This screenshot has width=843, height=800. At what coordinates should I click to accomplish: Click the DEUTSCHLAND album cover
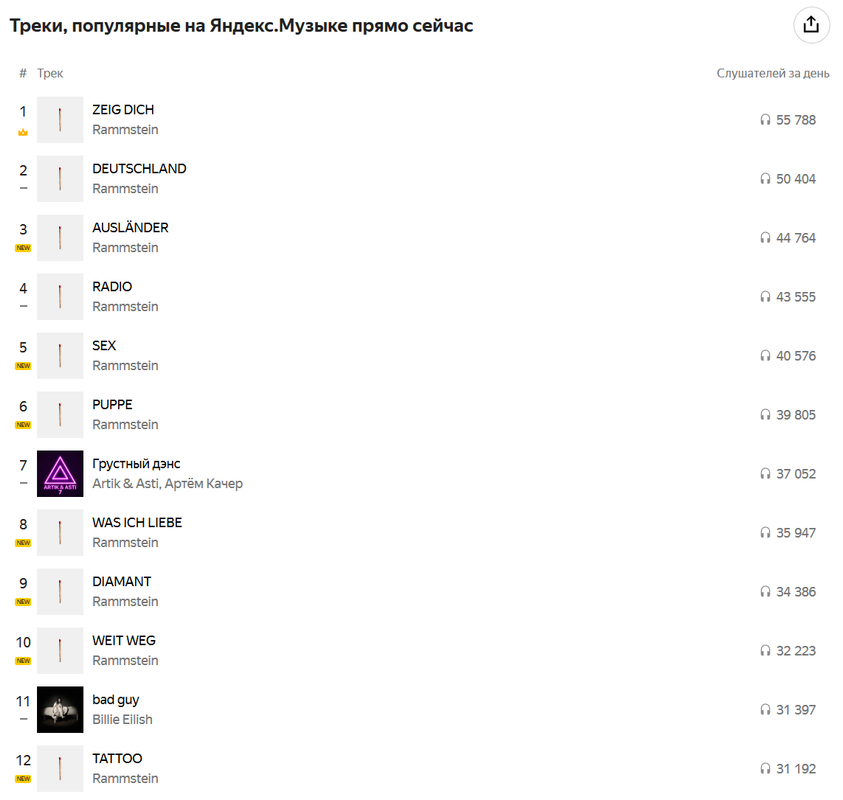click(60, 179)
